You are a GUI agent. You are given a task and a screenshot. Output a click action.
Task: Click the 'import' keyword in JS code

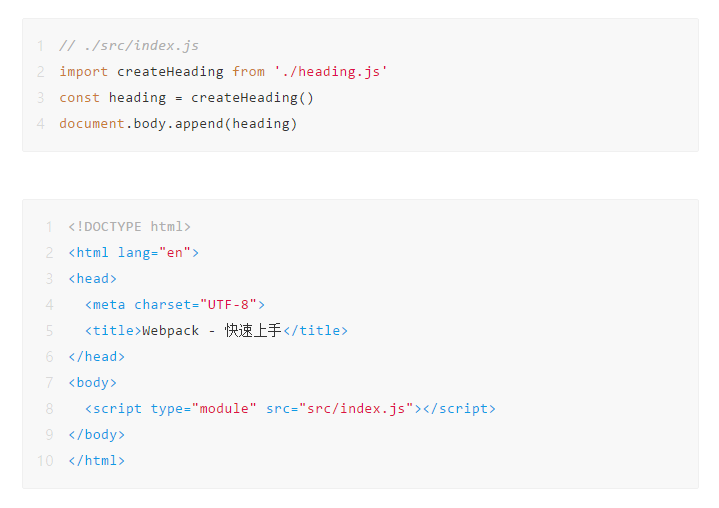[83, 72]
